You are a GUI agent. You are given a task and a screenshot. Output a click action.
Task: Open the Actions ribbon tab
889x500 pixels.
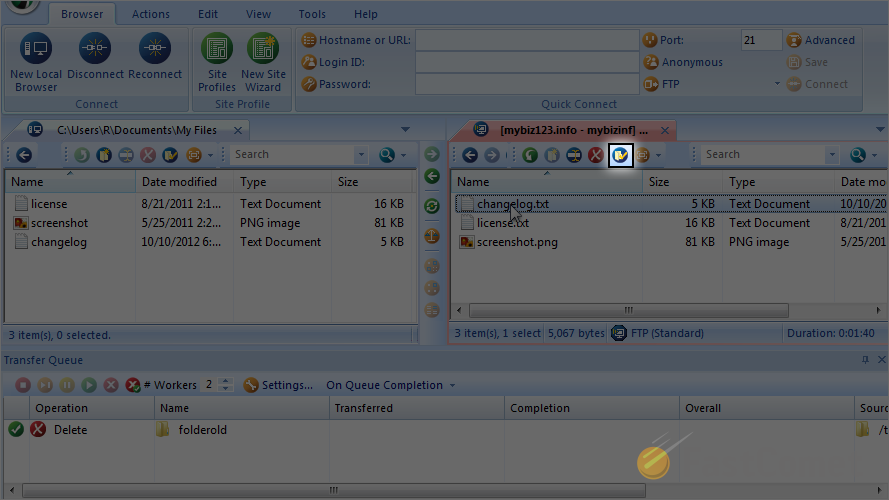click(x=151, y=14)
